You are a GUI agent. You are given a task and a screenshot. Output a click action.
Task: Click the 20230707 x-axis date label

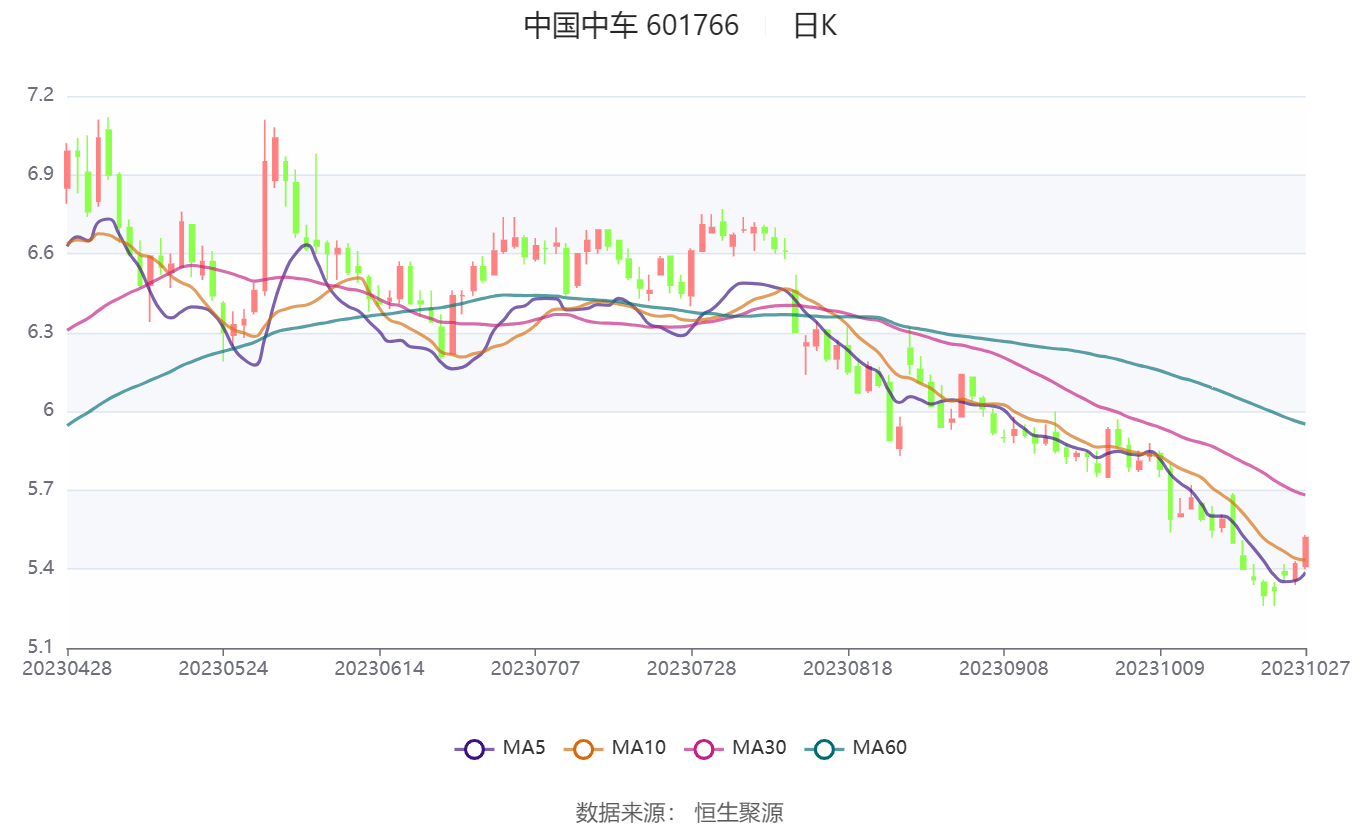535,668
